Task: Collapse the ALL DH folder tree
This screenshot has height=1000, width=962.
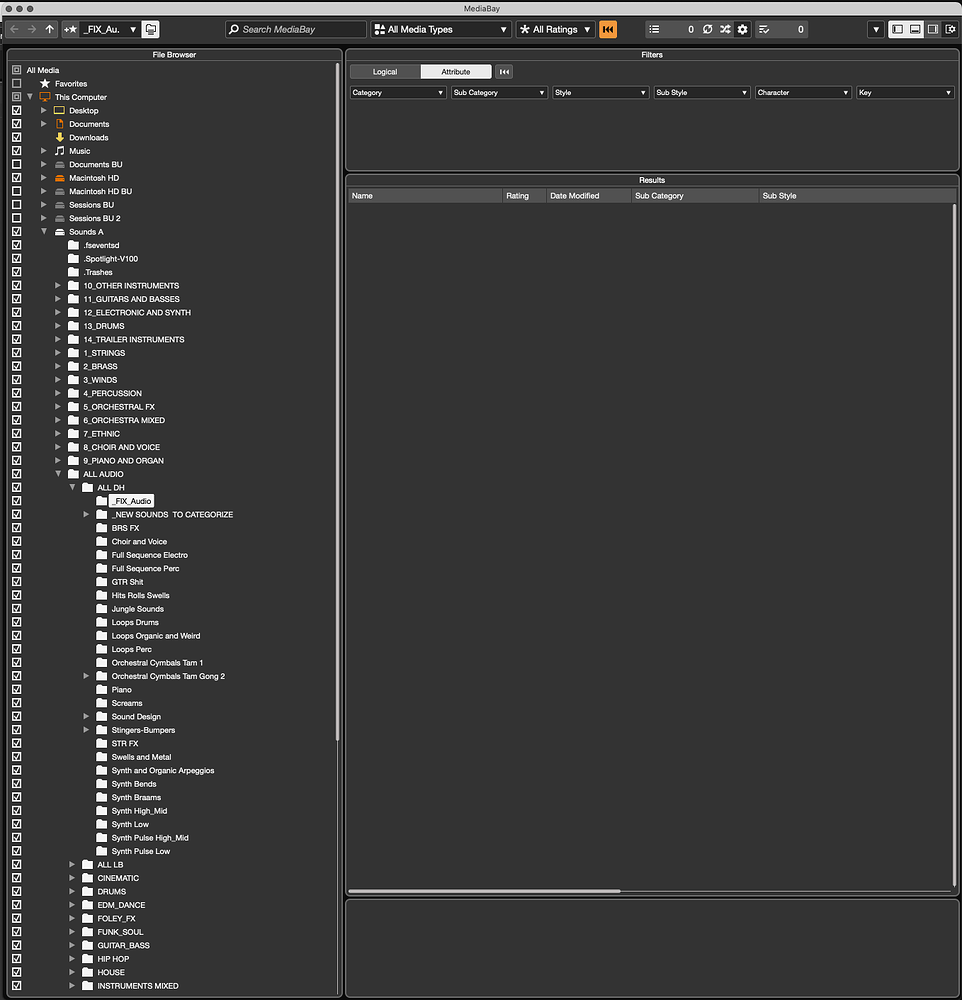Action: 71,487
